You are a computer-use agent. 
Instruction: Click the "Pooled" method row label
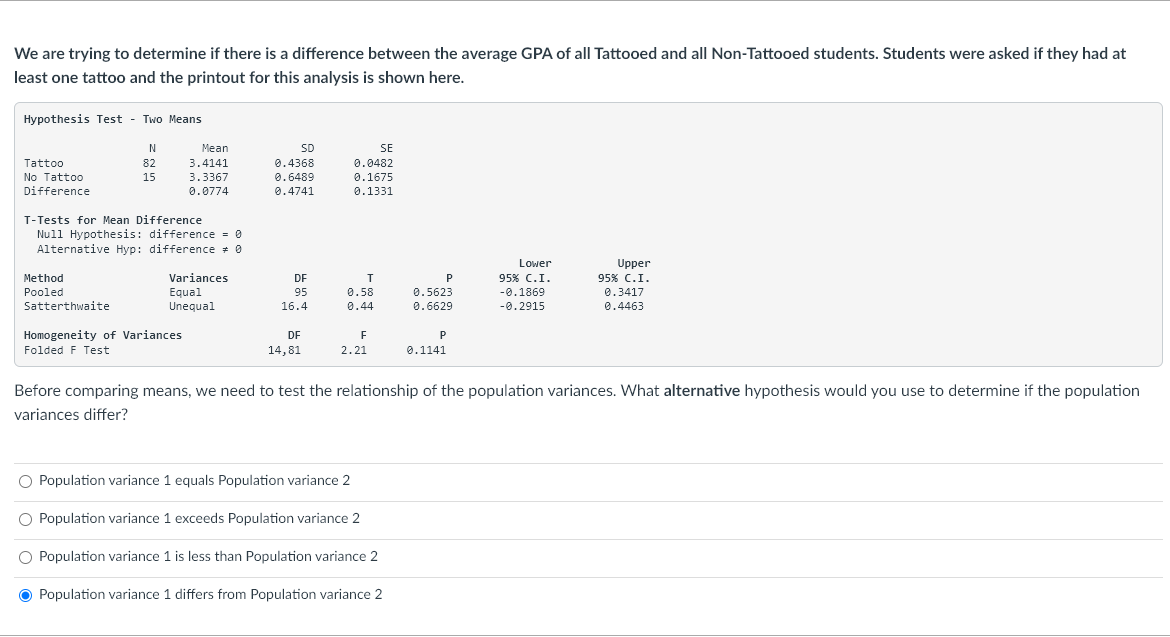click(x=43, y=292)
